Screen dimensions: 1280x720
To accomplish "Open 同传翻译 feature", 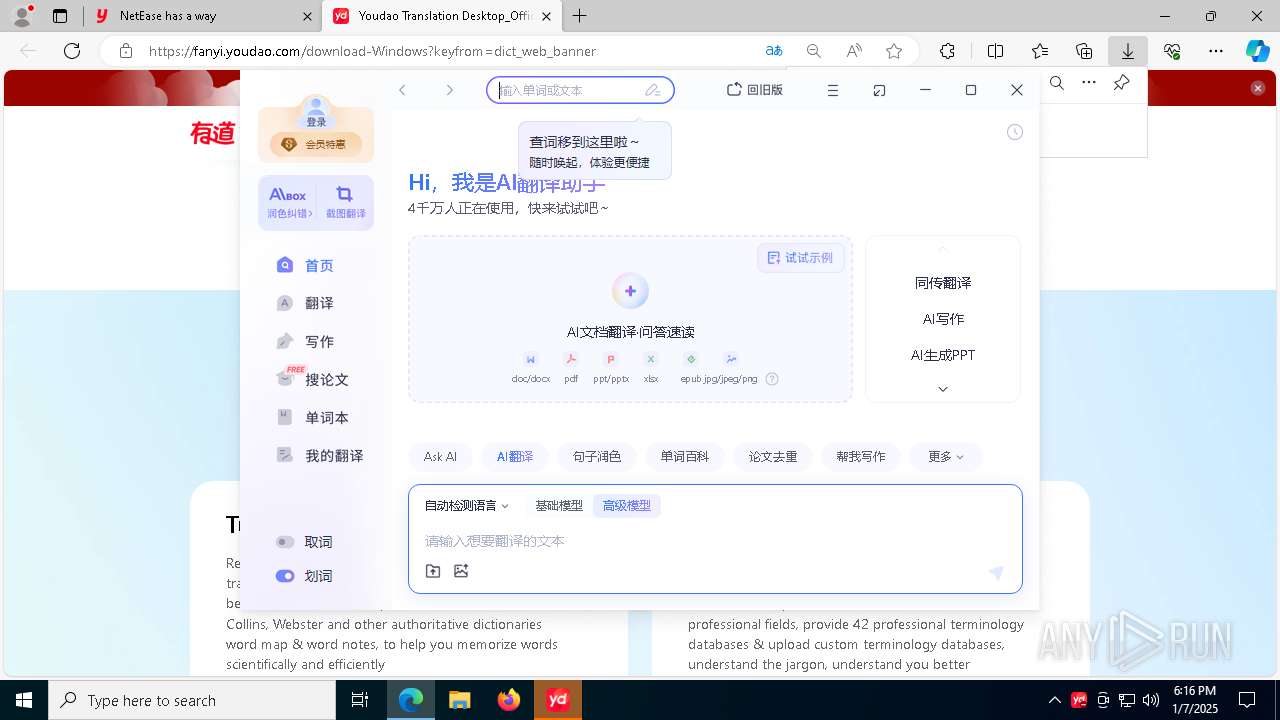I will coord(943,283).
